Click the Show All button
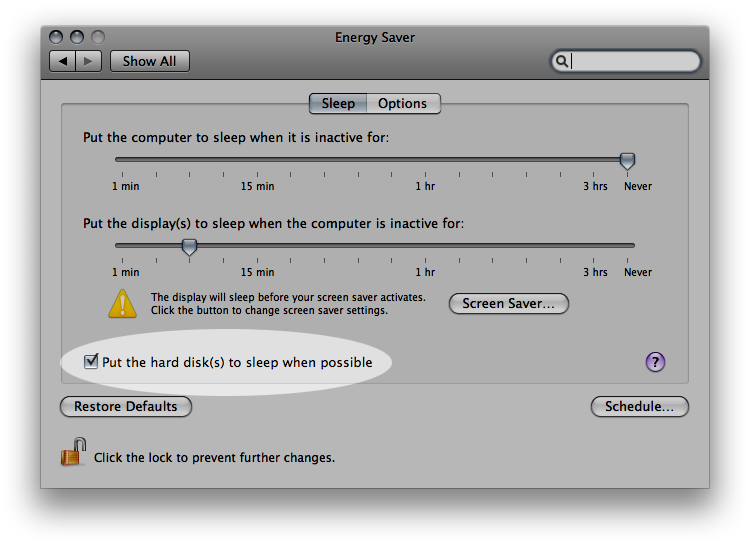The image size is (750, 544). tap(150, 61)
